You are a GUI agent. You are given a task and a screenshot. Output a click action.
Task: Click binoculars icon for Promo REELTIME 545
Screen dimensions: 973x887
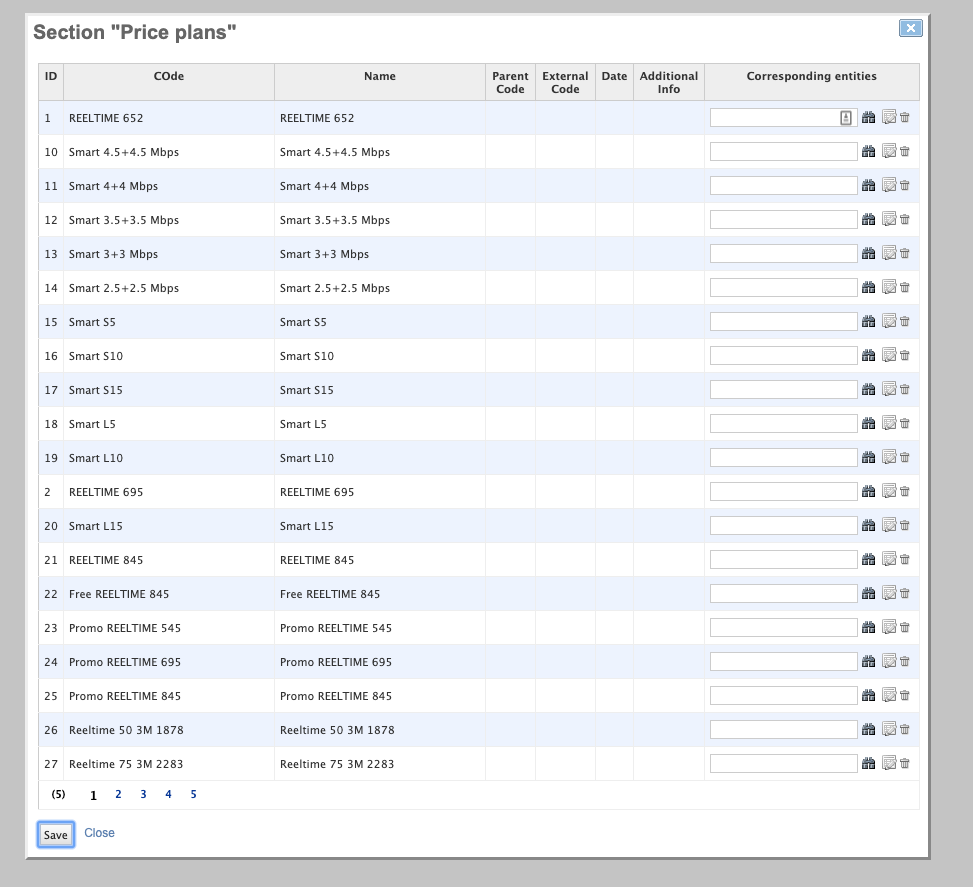(868, 628)
